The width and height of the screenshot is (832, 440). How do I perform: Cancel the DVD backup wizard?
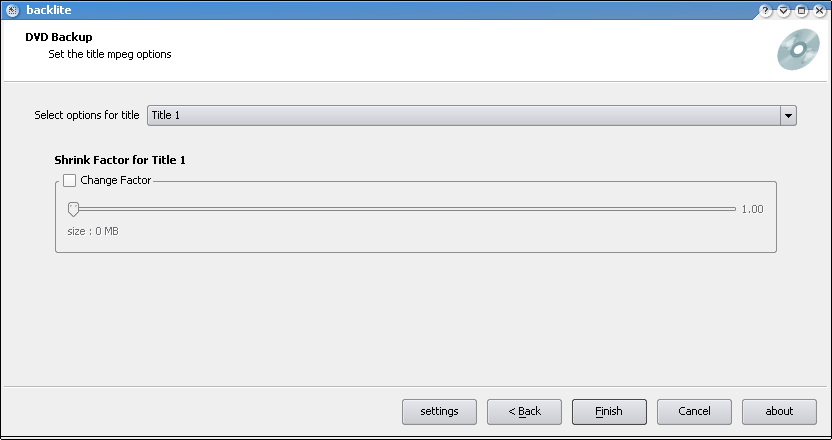click(694, 411)
